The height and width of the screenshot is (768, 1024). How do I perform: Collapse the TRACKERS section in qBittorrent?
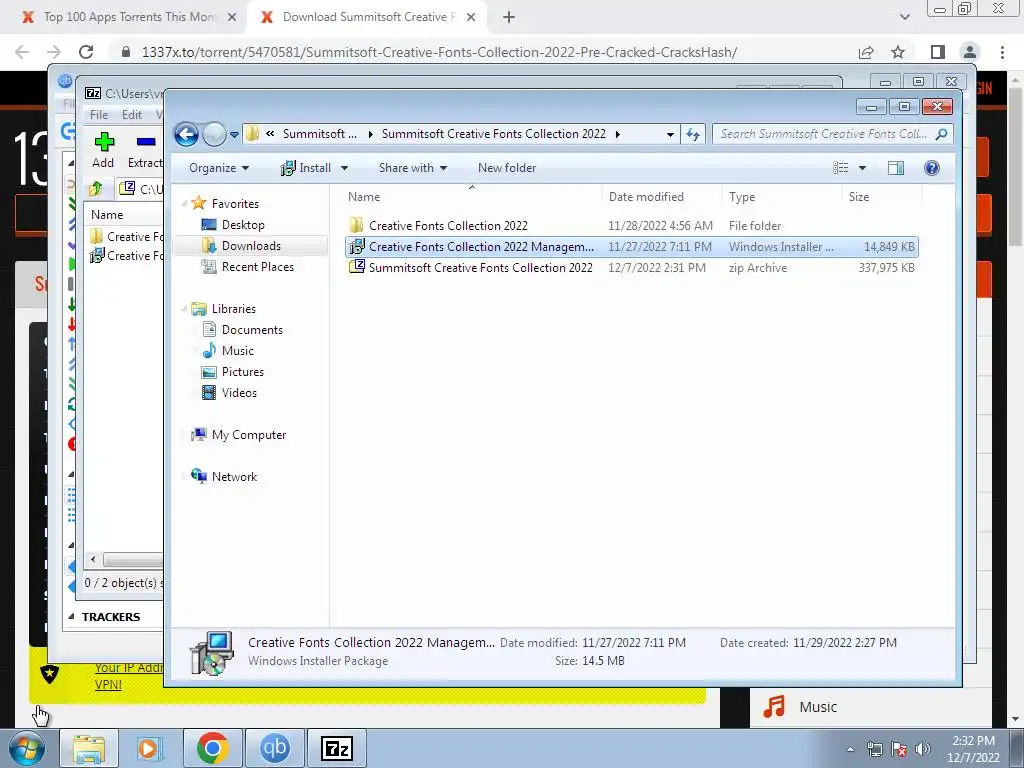click(71, 616)
